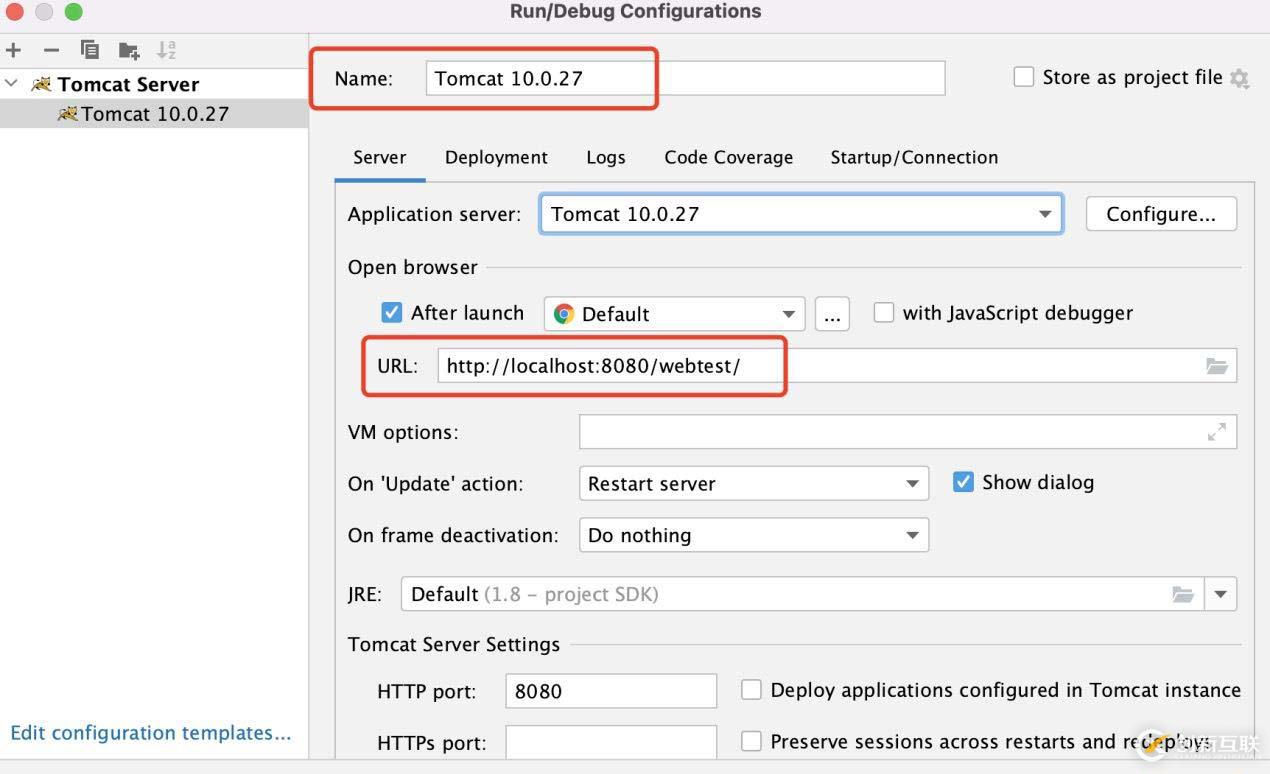
Task: Expand the VM options field
Action: 1217,432
